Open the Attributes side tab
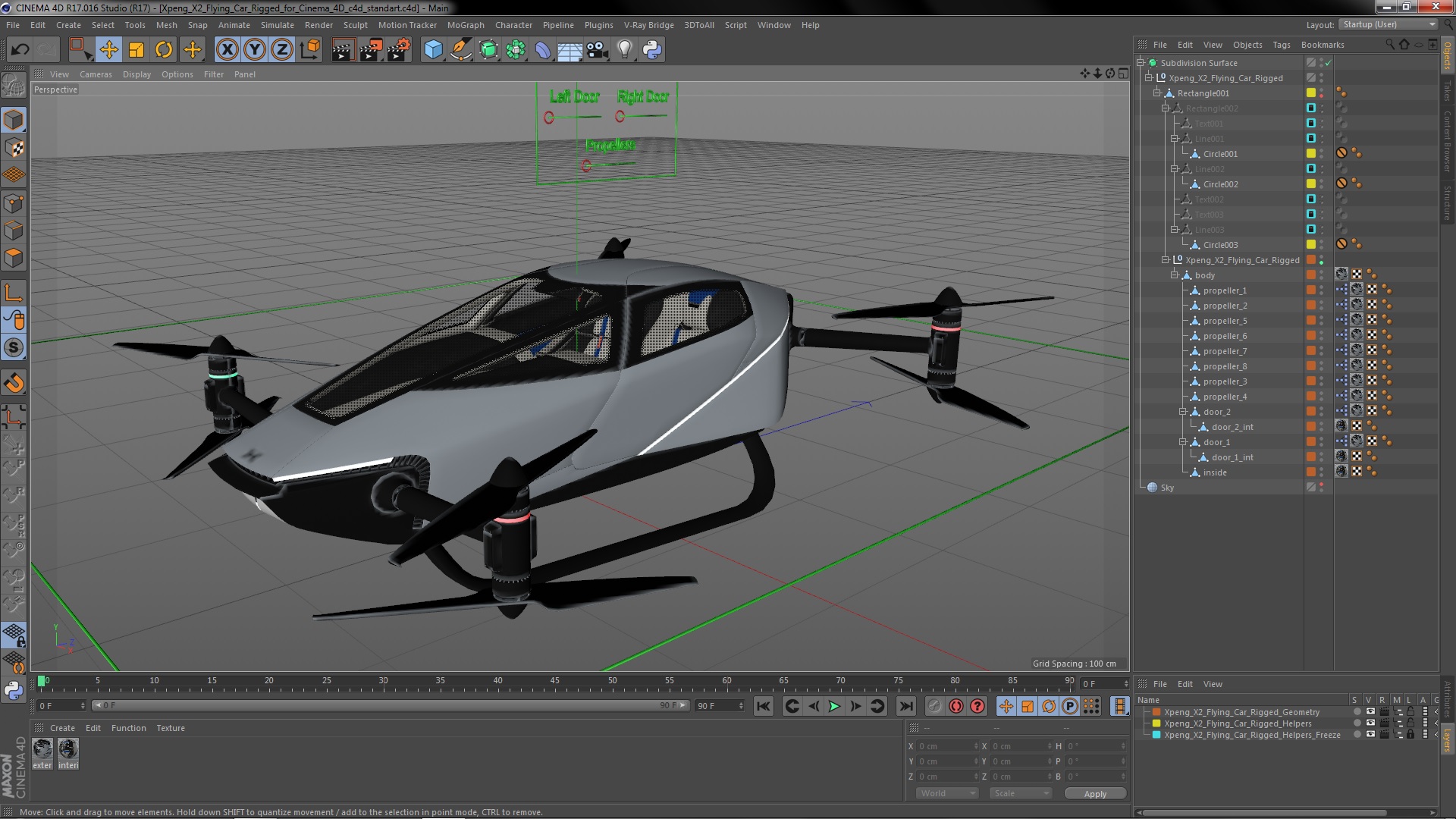Screen dimensions: 1456x819 [x=1447, y=699]
